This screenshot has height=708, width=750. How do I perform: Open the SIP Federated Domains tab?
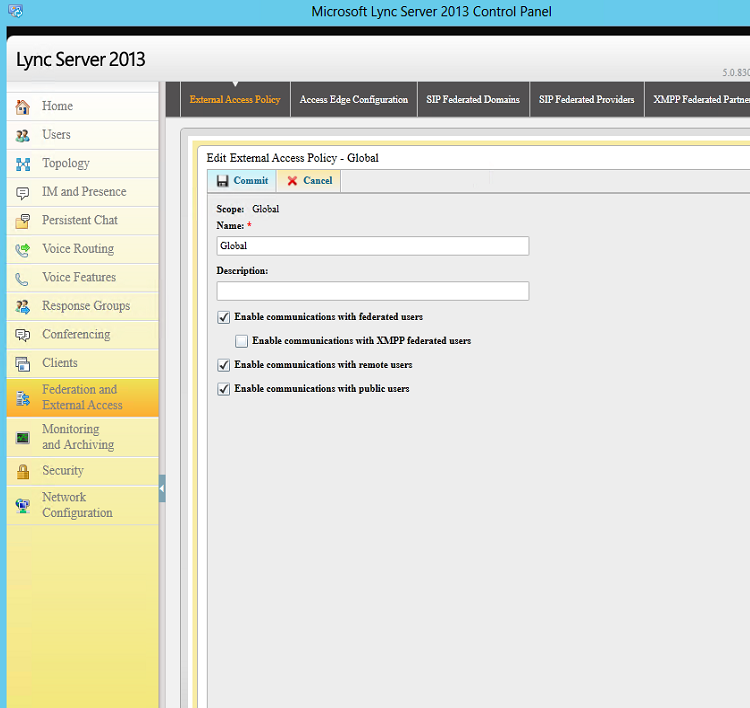point(473,100)
